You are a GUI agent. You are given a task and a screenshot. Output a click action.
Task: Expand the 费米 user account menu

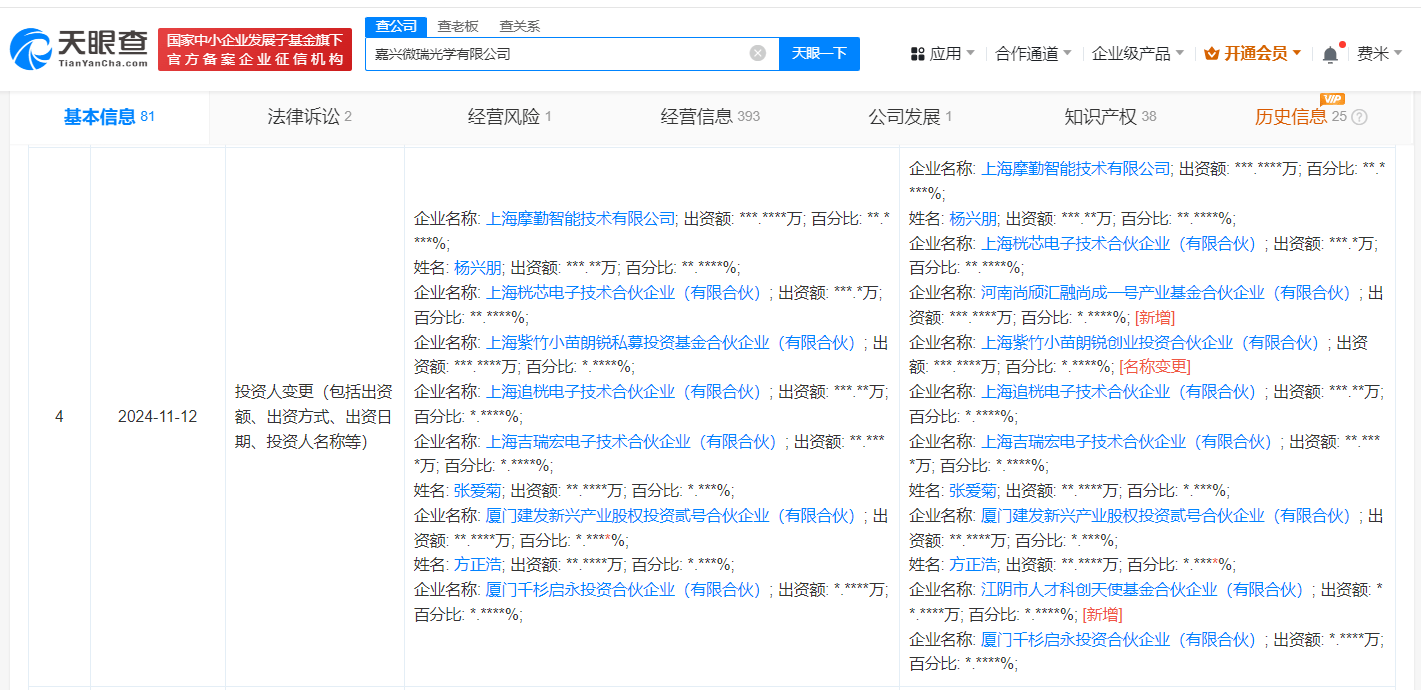[1379, 54]
